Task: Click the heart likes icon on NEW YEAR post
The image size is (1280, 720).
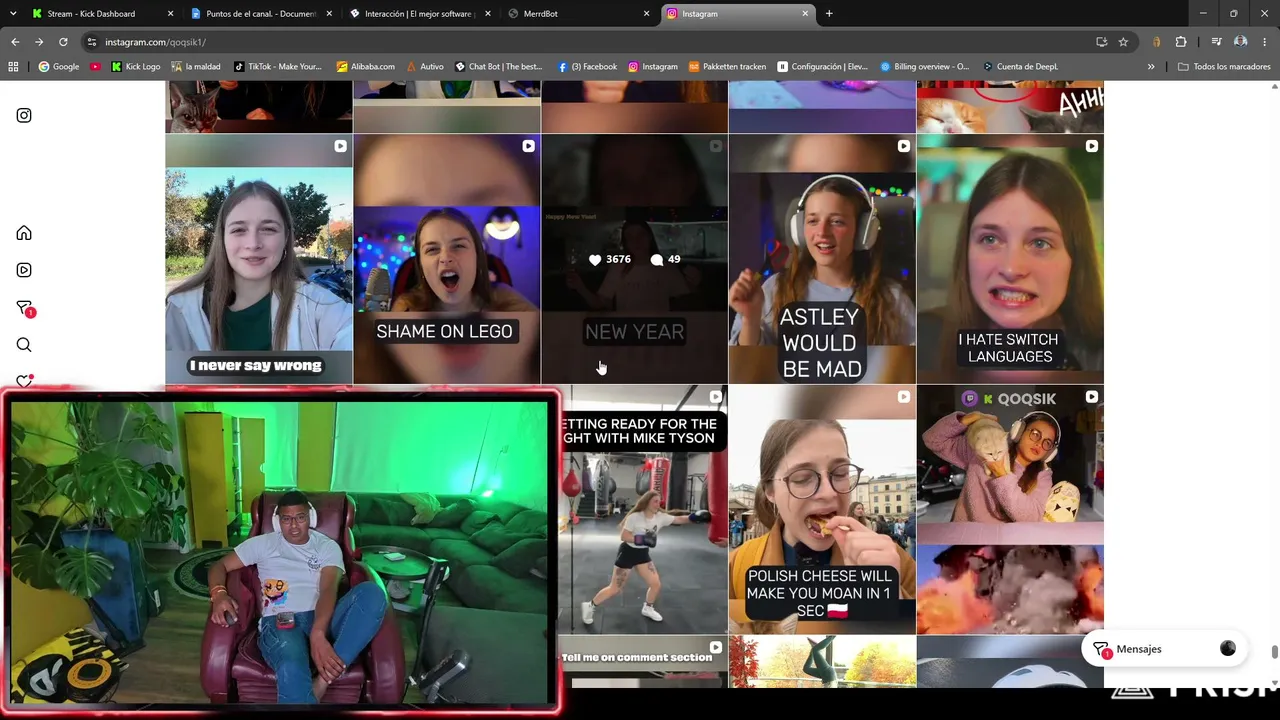Action: tap(595, 260)
